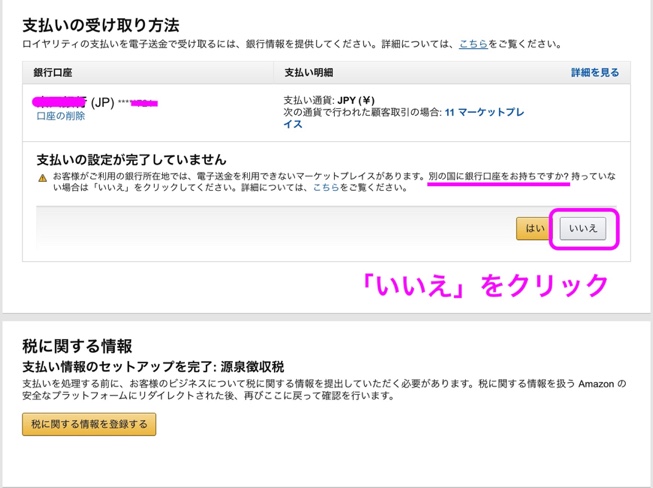The image size is (653, 488).
Task: Select the 支払い明細 column header
Action: pos(309,73)
